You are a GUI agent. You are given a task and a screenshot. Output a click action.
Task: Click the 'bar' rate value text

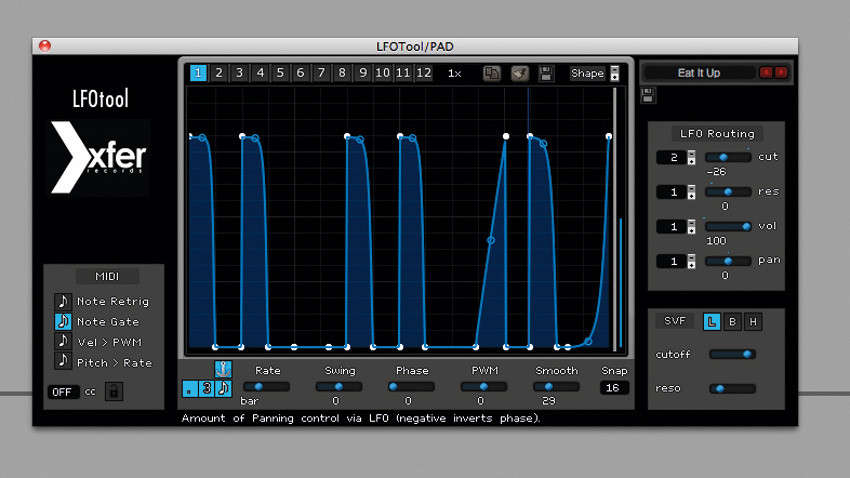click(x=249, y=401)
